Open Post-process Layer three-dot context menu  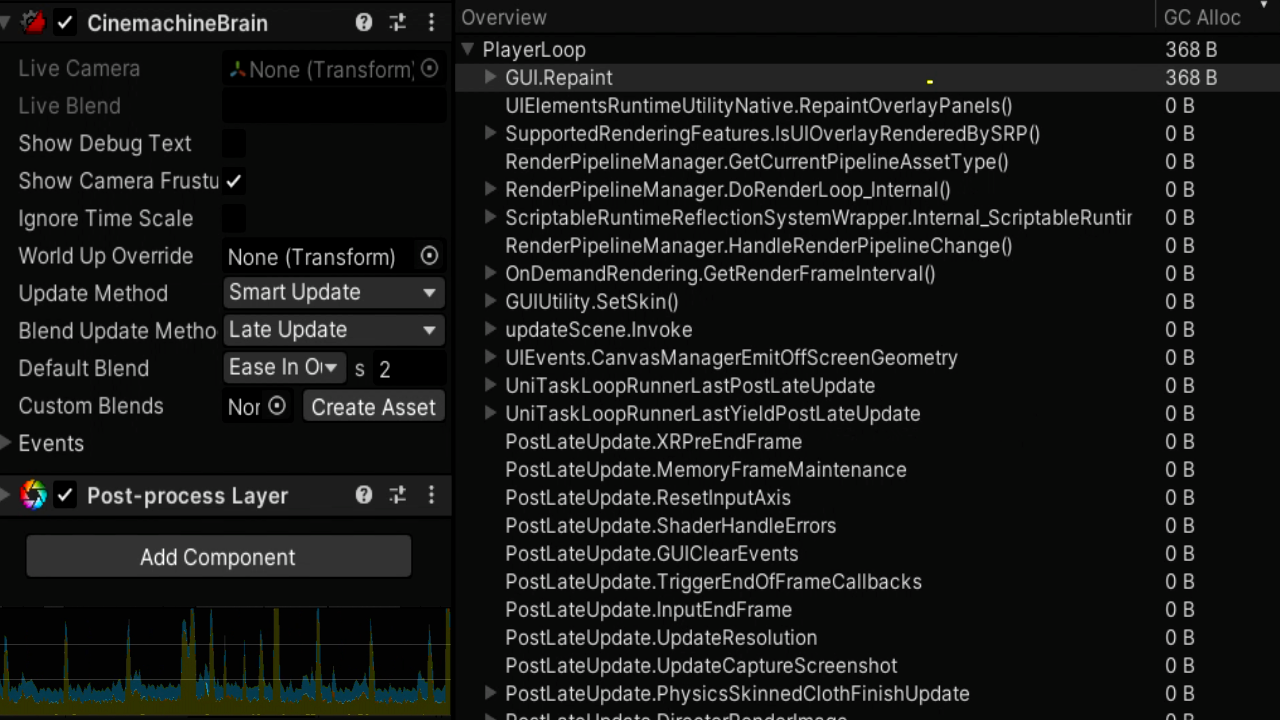point(431,495)
